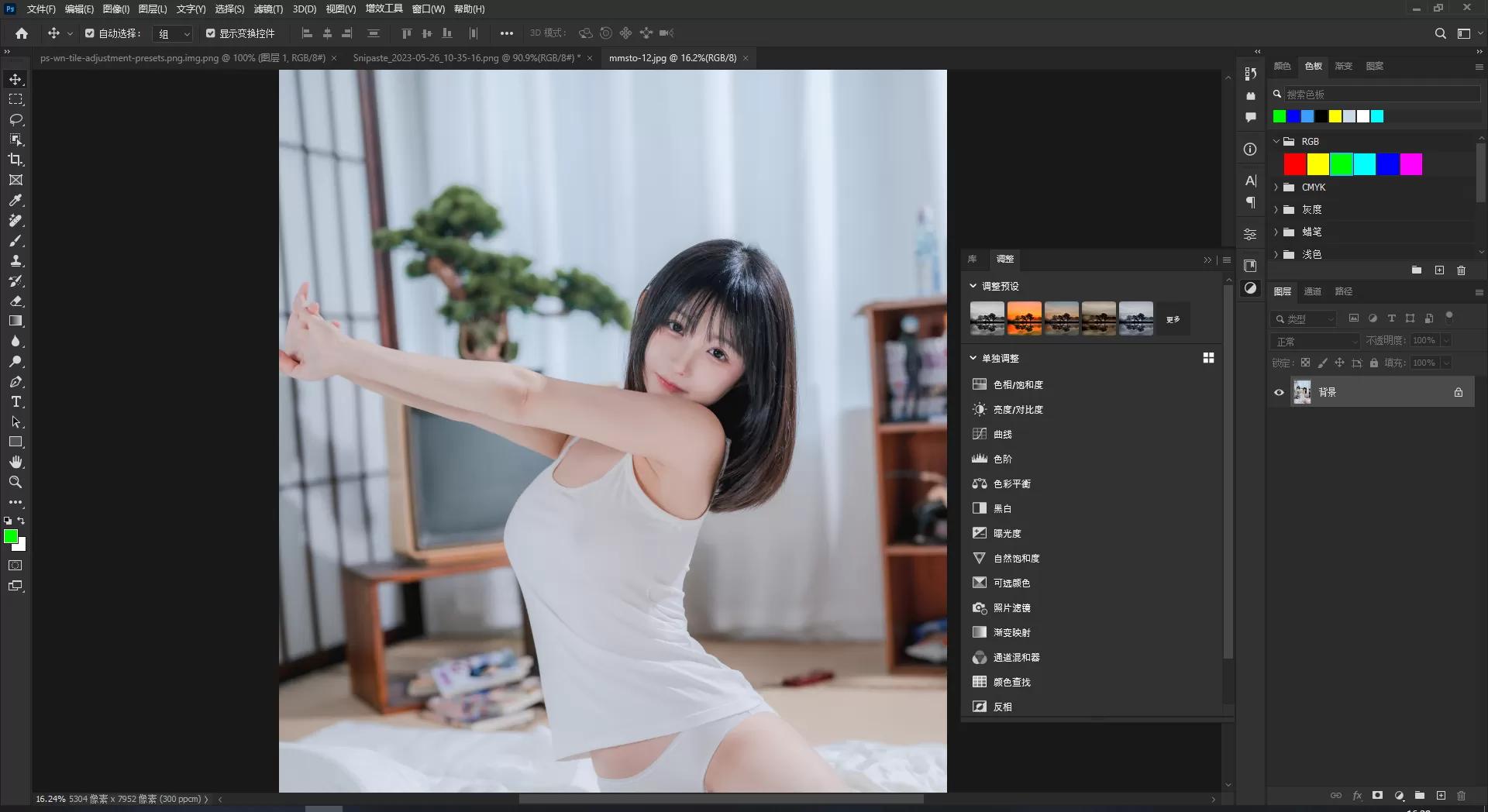The image size is (1488, 812).
Task: Open the 色相/饱和度 adjustment
Action: click(x=1018, y=384)
